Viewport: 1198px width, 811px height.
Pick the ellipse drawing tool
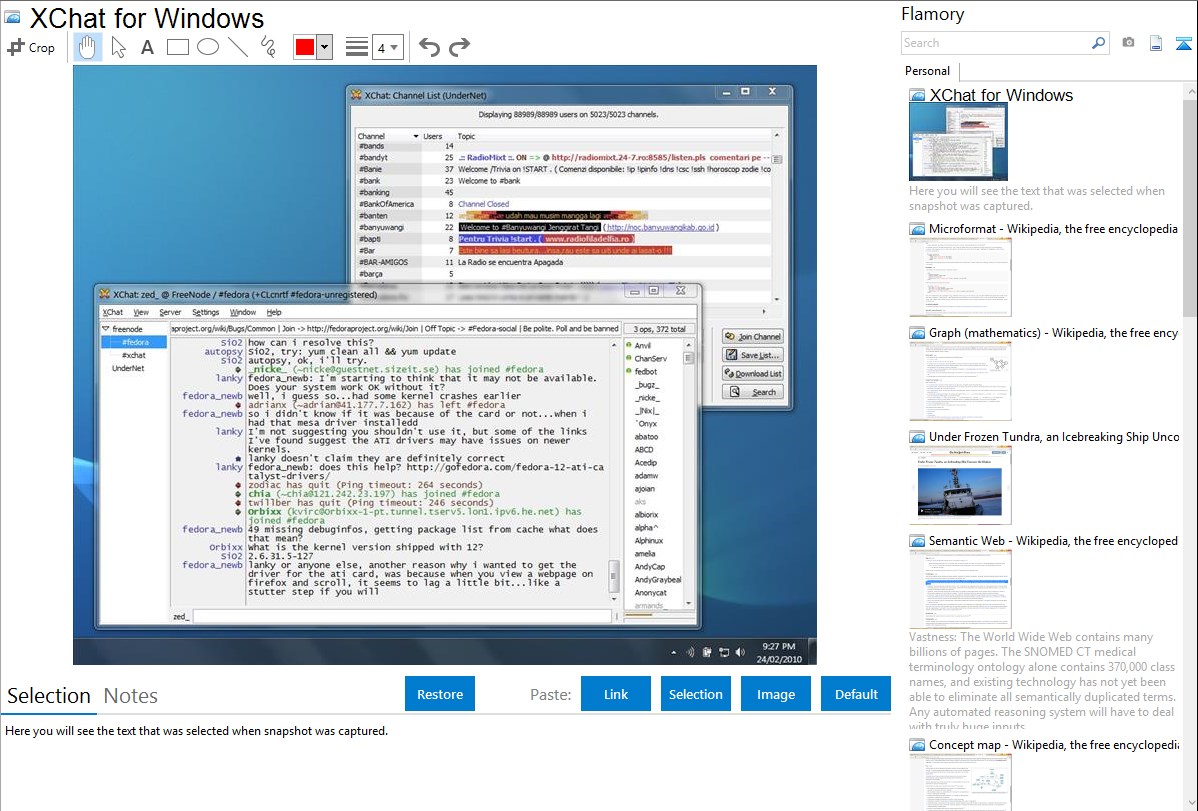[x=208, y=47]
